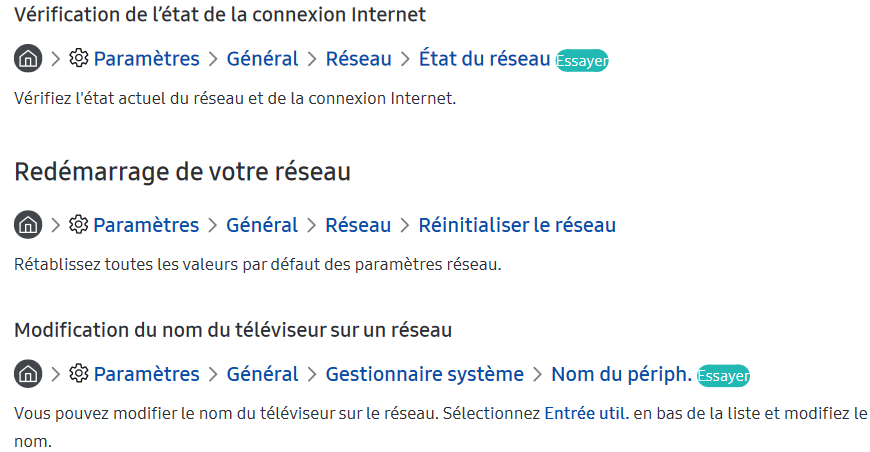Click the Entrée util. link in the description

(x=586, y=413)
